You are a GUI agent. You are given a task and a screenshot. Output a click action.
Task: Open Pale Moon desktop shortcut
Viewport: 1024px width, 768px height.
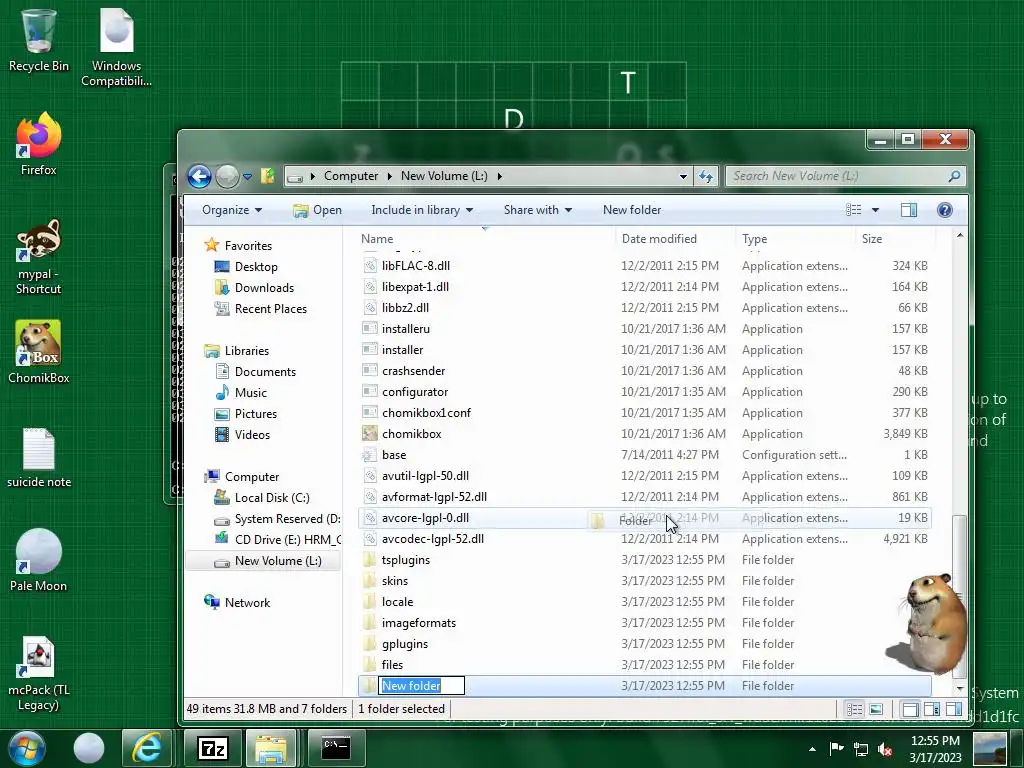(x=39, y=560)
